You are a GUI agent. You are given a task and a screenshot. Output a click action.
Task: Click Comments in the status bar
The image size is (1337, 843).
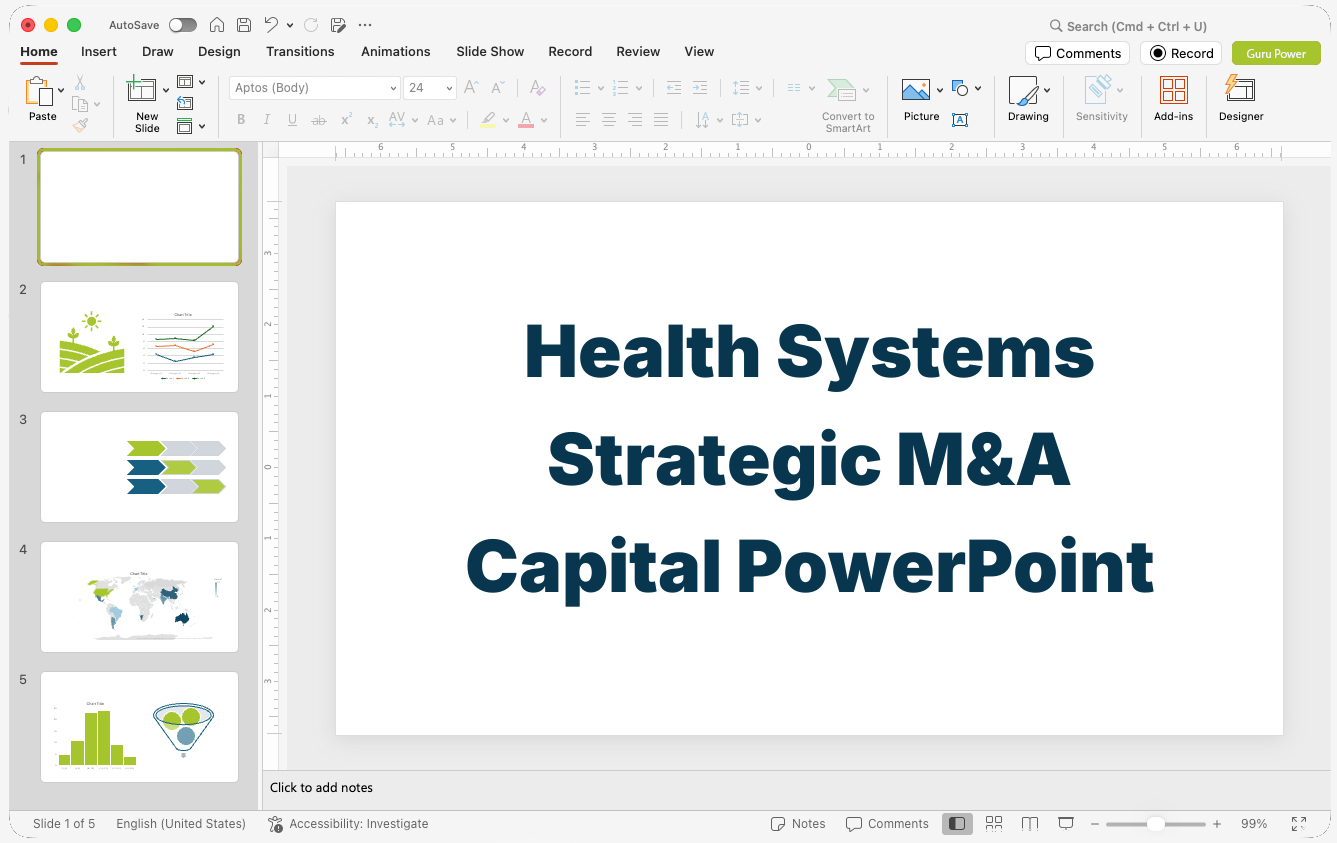pos(887,824)
